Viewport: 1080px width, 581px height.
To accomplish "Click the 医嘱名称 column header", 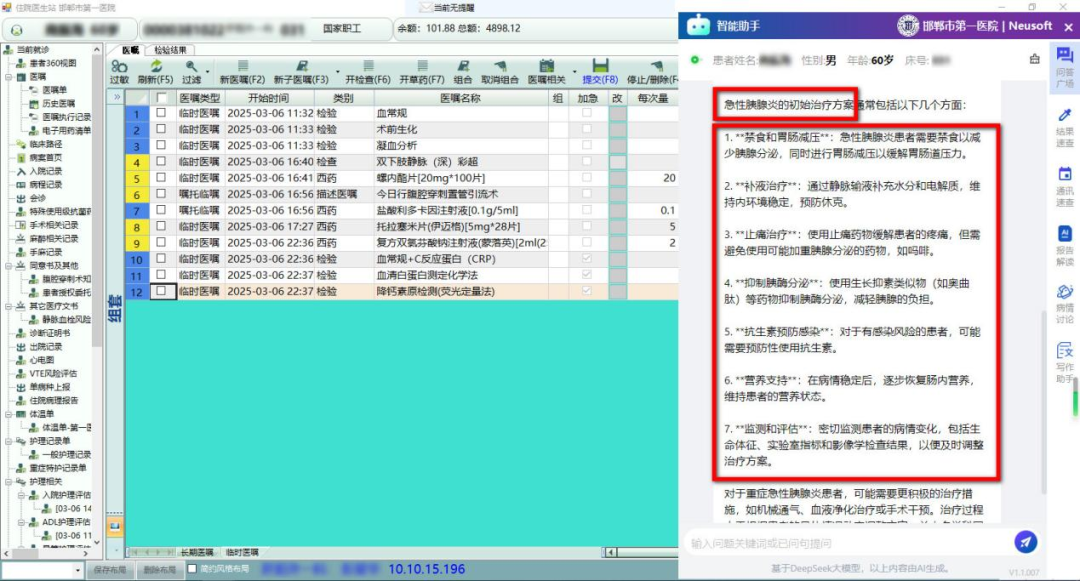I will [460, 98].
